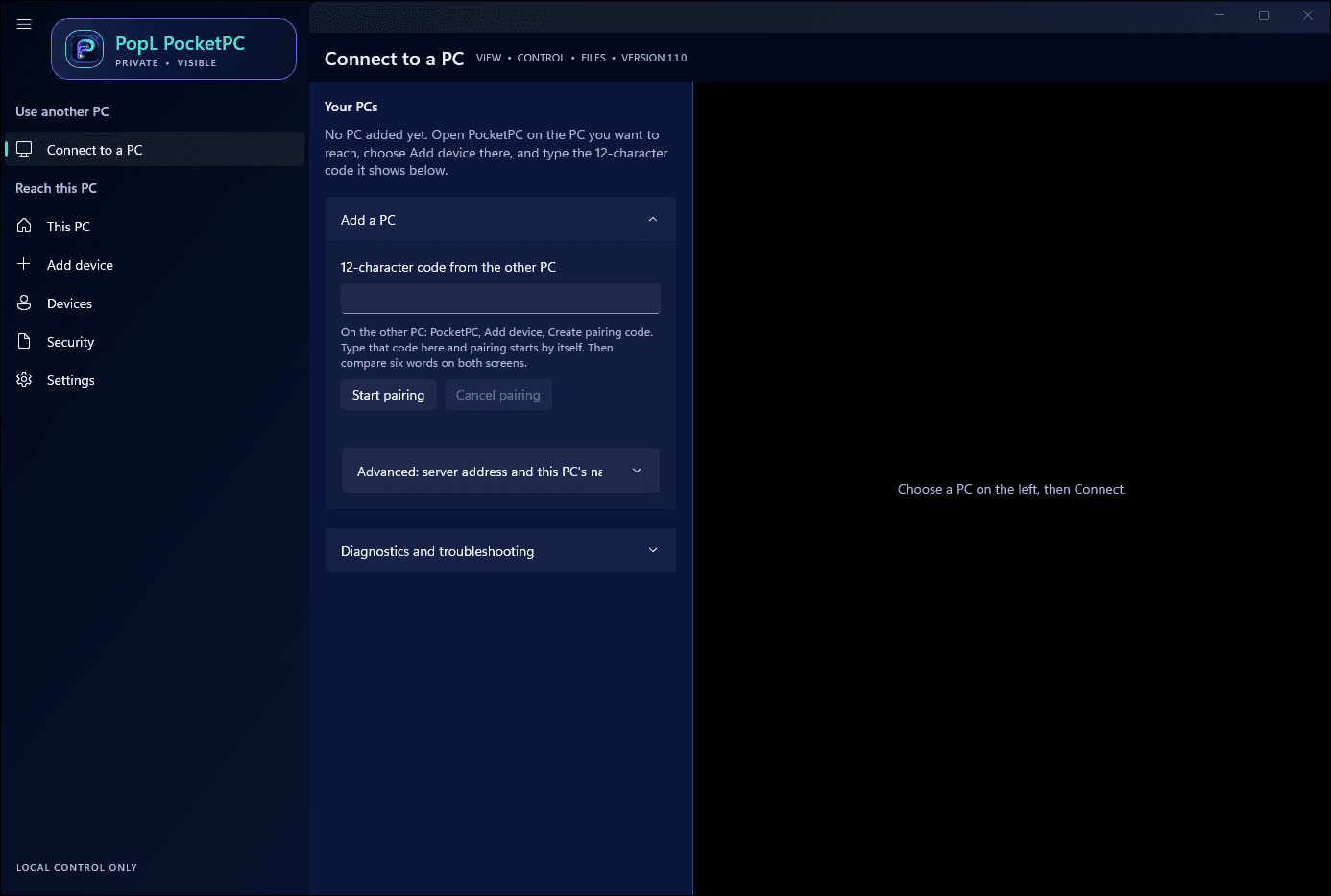Click the 12-character code input field
Screen dimensions: 1331x896
coord(500,299)
